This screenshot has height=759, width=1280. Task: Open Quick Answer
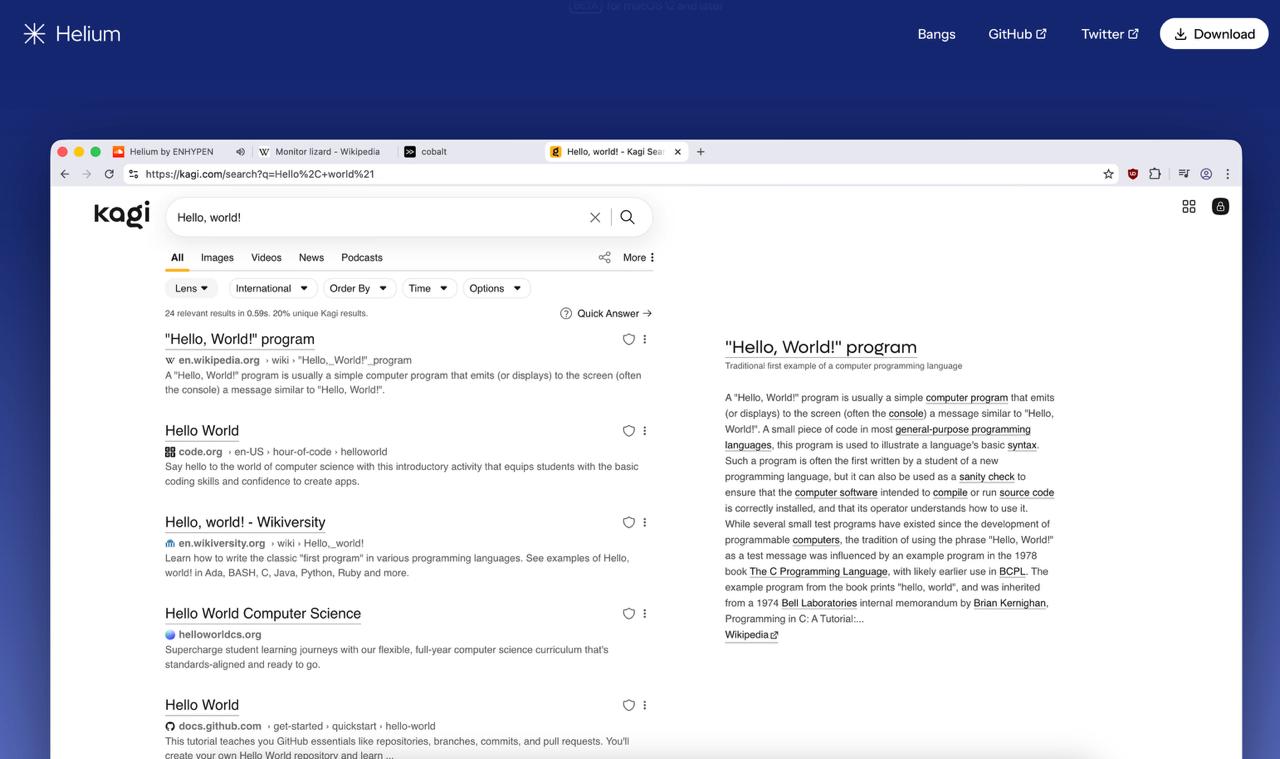point(606,313)
